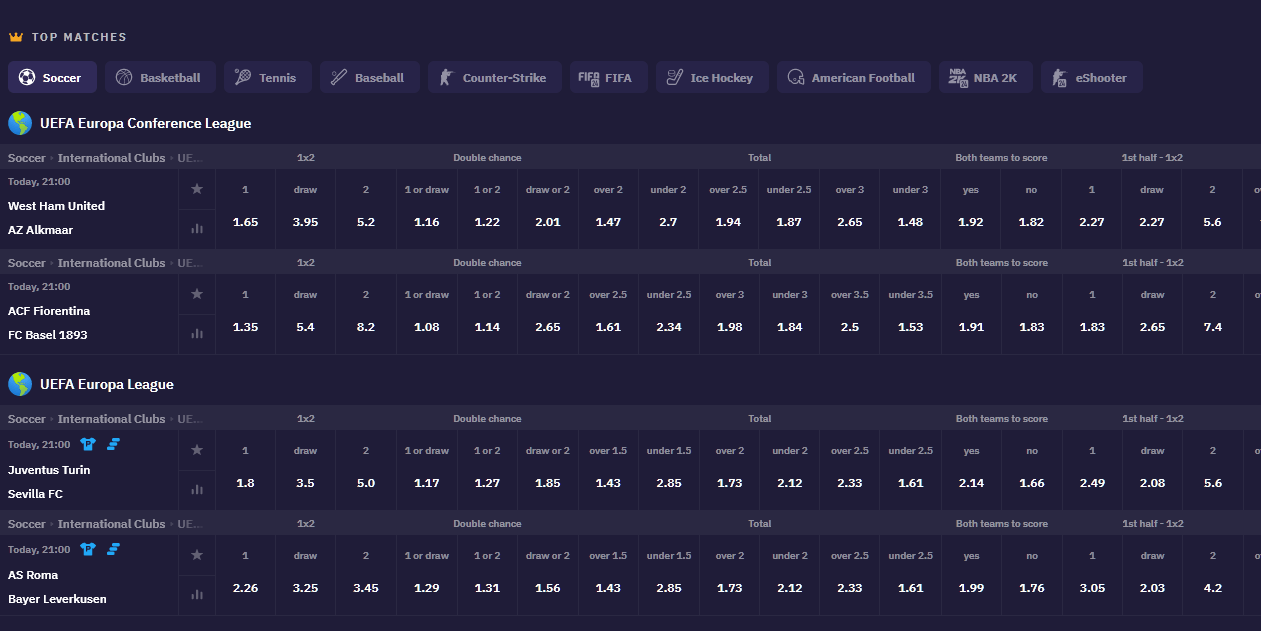
Task: Bet on West Ham win at 1.65
Action: [245, 222]
